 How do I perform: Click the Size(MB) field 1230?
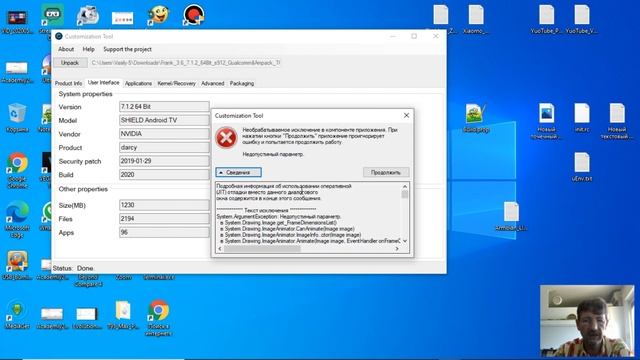coord(164,205)
